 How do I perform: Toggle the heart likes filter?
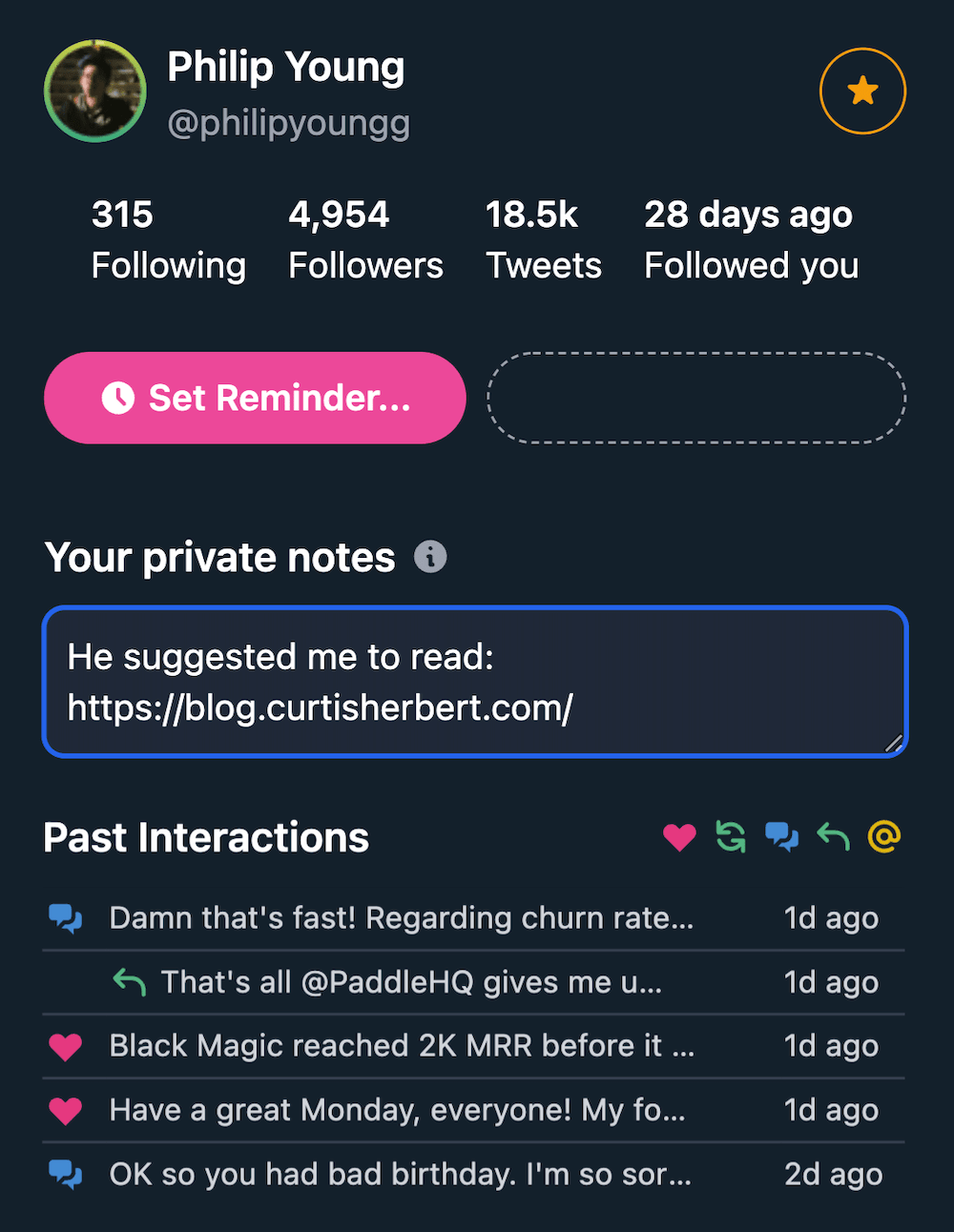679,837
